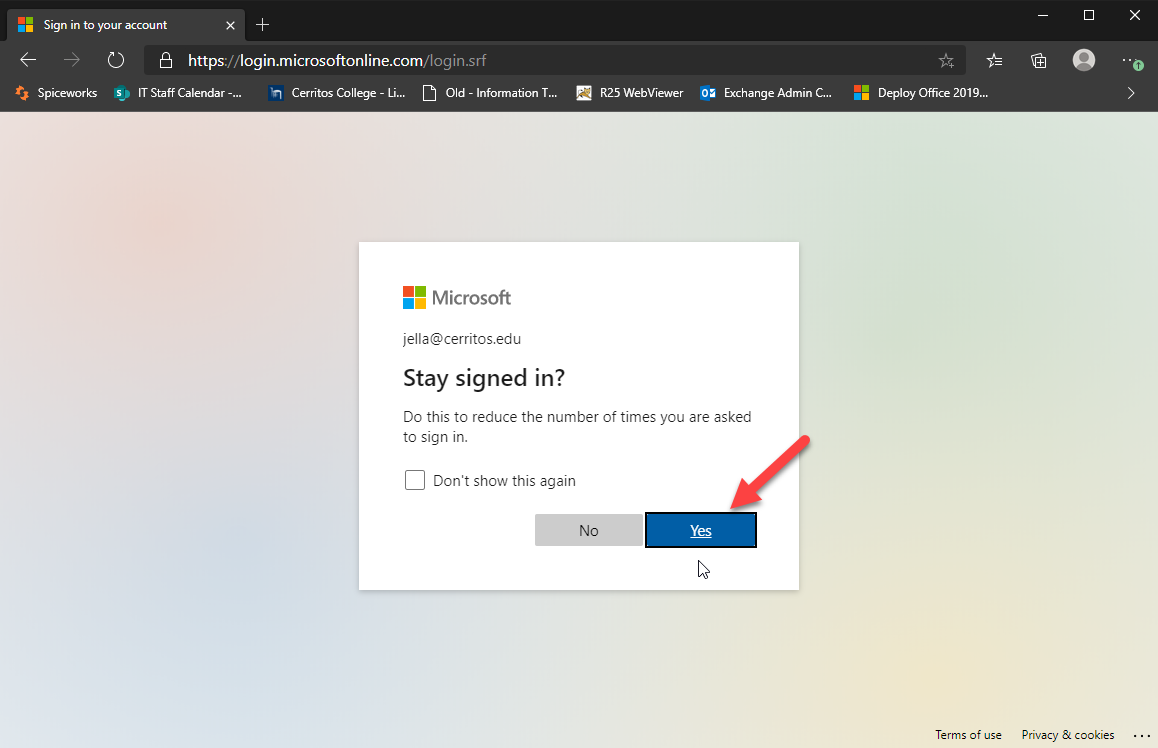1158x748 pixels.
Task: Select the Sign in to your account tab
Action: [126, 24]
